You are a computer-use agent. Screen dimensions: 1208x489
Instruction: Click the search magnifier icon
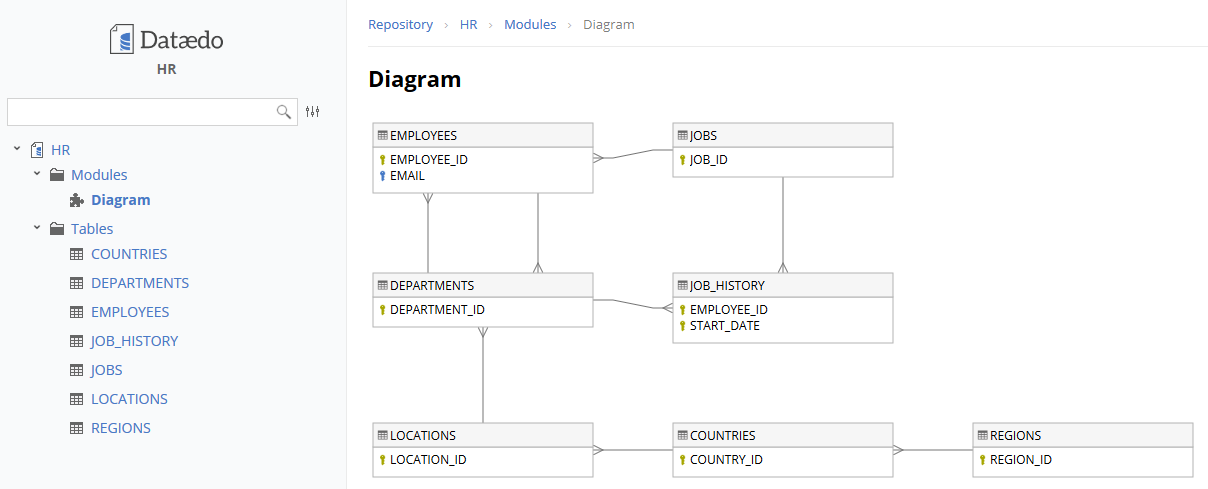(284, 112)
